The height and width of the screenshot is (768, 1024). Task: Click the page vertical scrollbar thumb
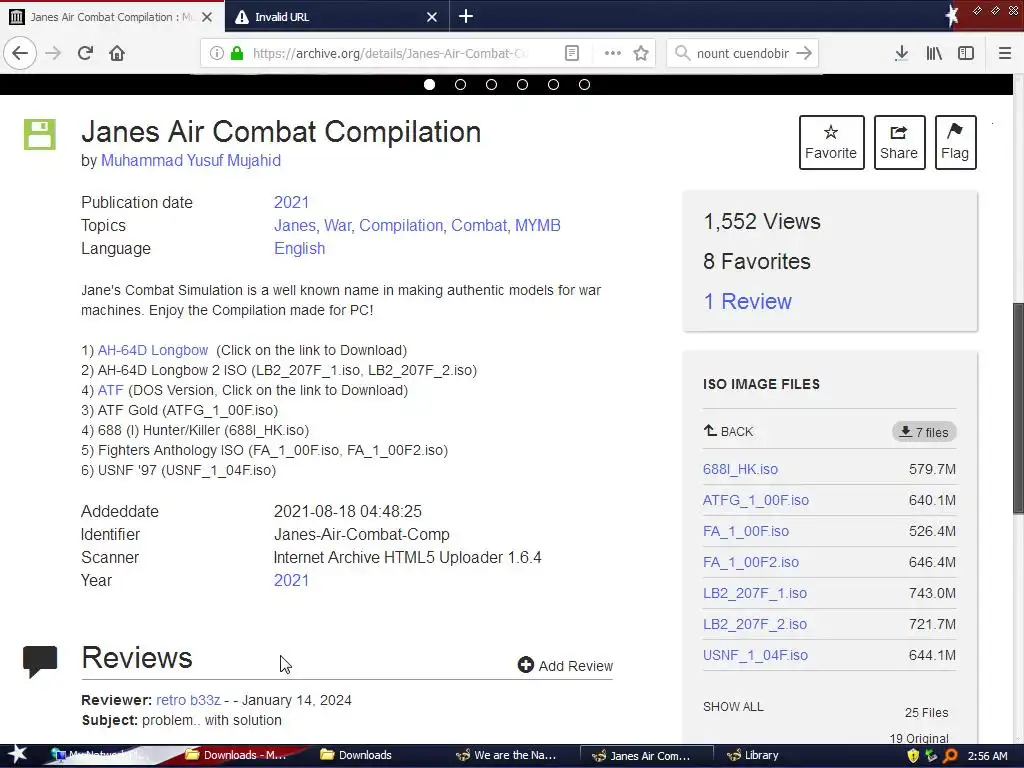1018,408
